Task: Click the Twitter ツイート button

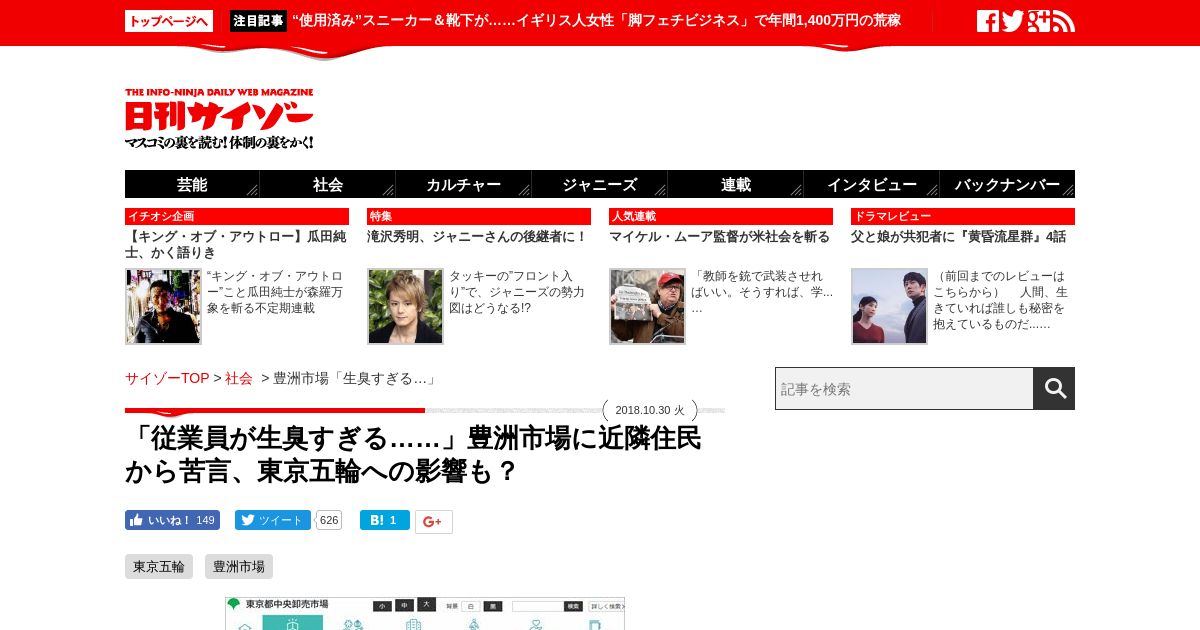Action: click(273, 520)
